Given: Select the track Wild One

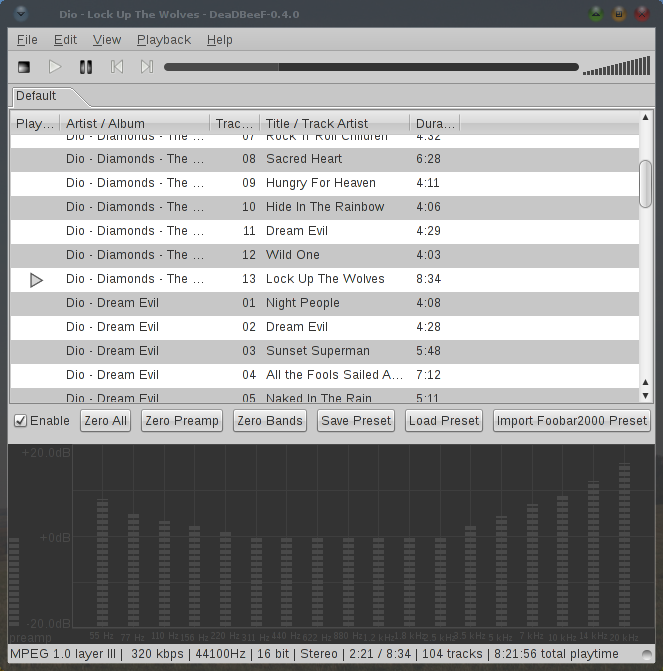Looking at the screenshot, I should (324, 255).
